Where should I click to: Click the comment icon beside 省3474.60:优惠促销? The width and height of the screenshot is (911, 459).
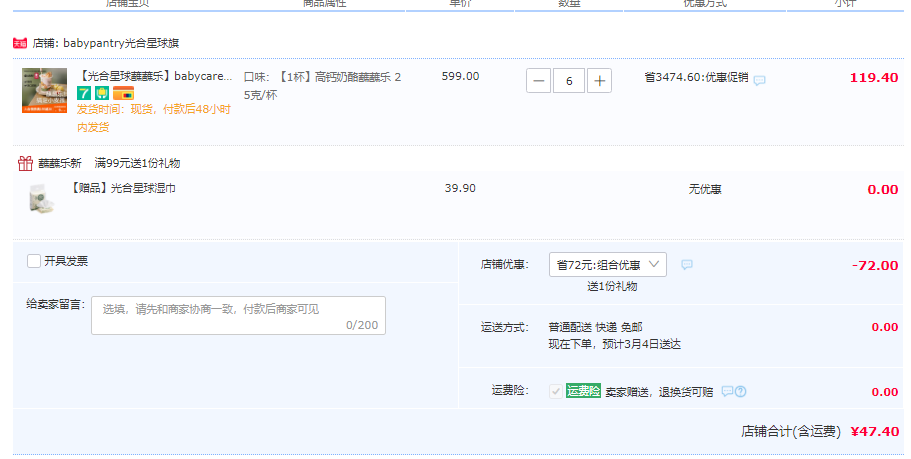tap(759, 80)
